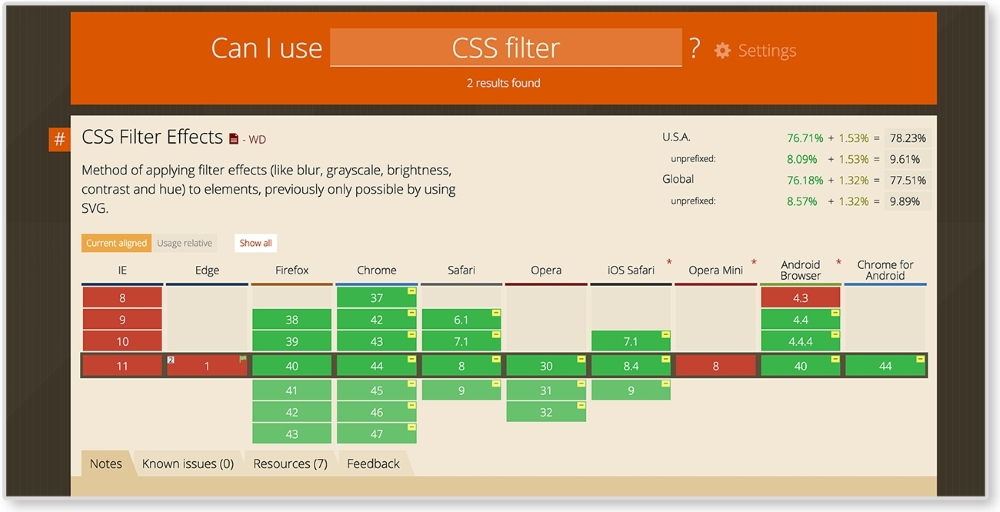
Task: Select the Firefox 40 cell
Action: click(291, 366)
